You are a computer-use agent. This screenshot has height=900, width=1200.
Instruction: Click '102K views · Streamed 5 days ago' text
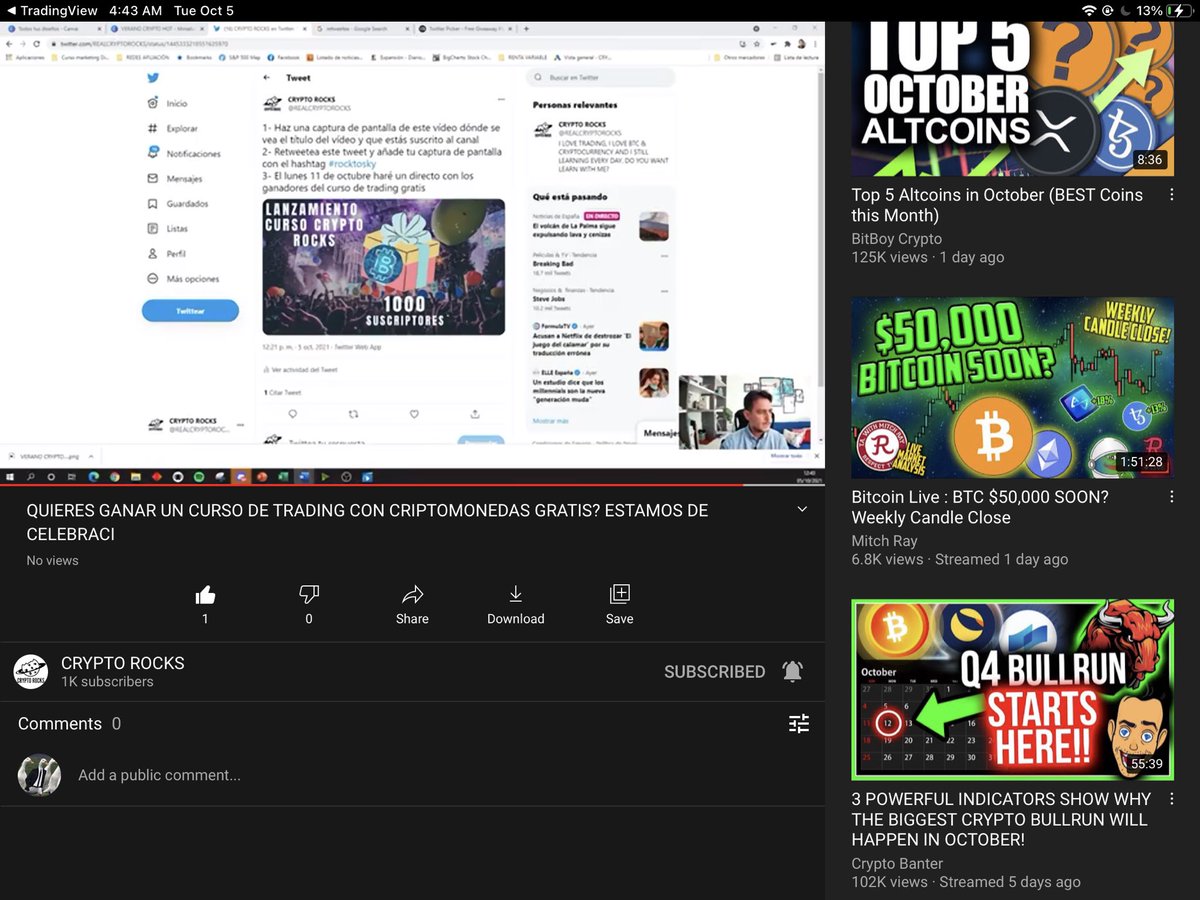[966, 882]
